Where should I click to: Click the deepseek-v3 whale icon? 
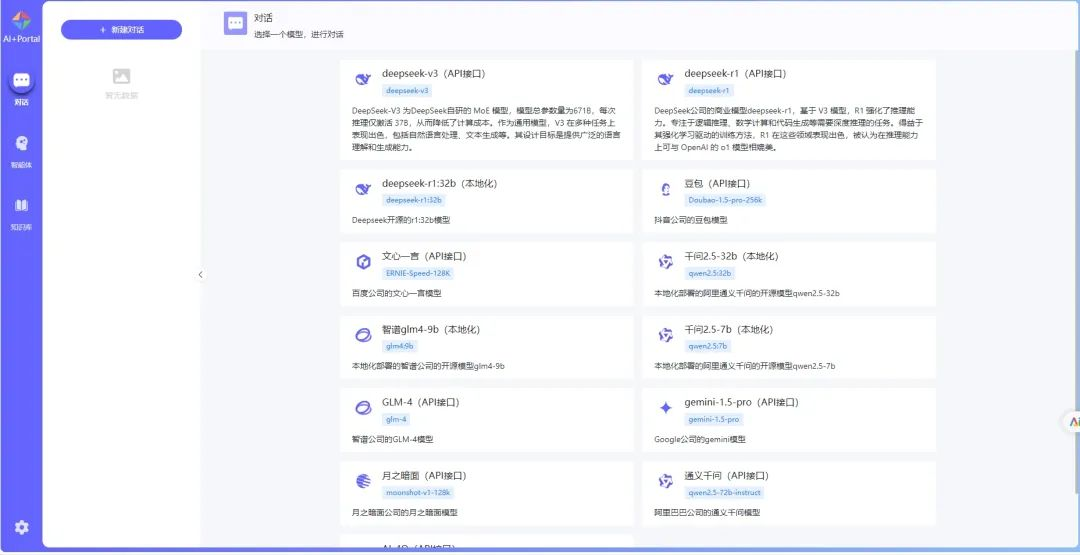coord(363,80)
